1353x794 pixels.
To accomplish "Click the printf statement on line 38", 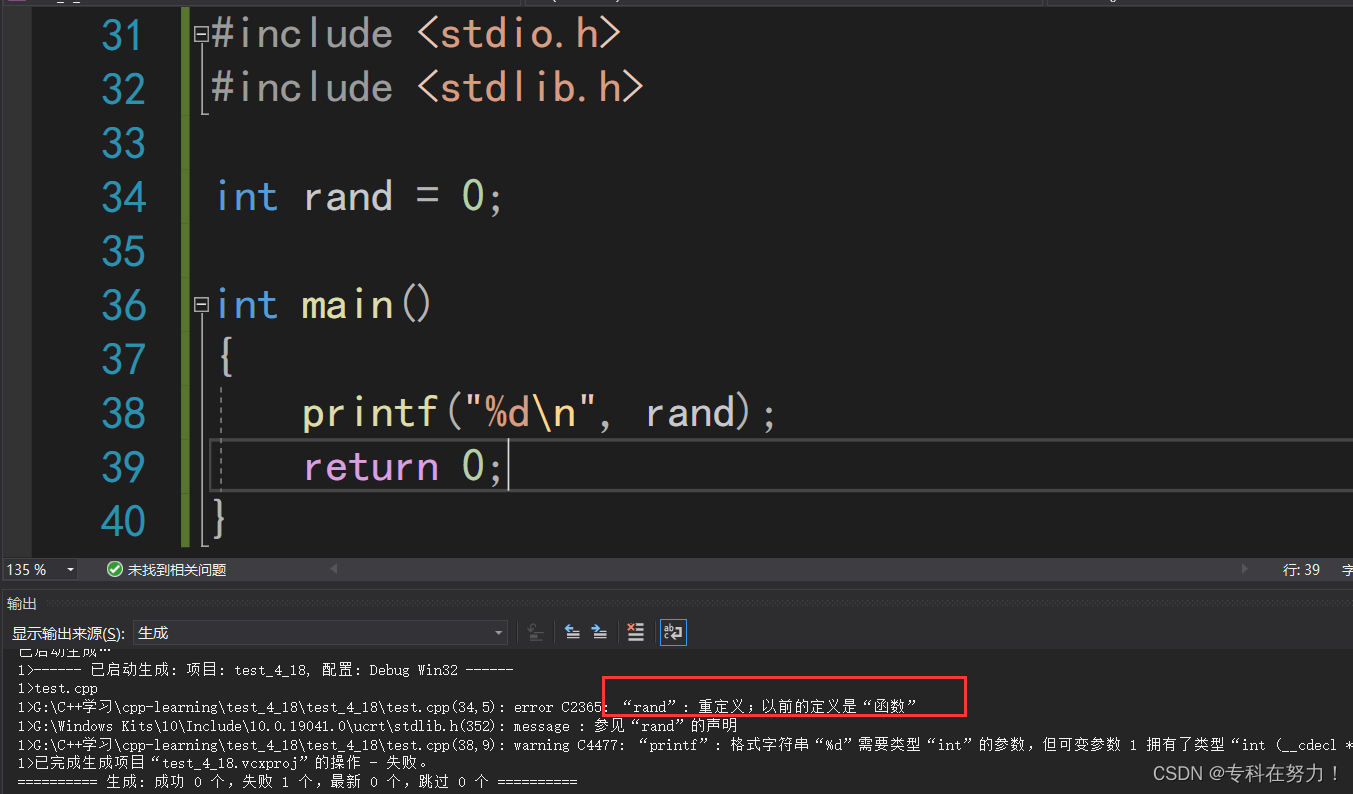I will click(539, 412).
